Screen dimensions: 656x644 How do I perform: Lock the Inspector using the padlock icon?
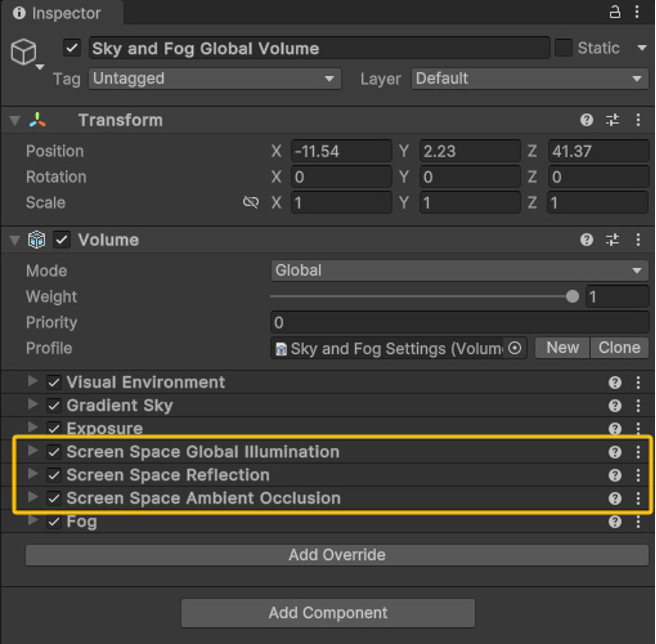point(614,13)
